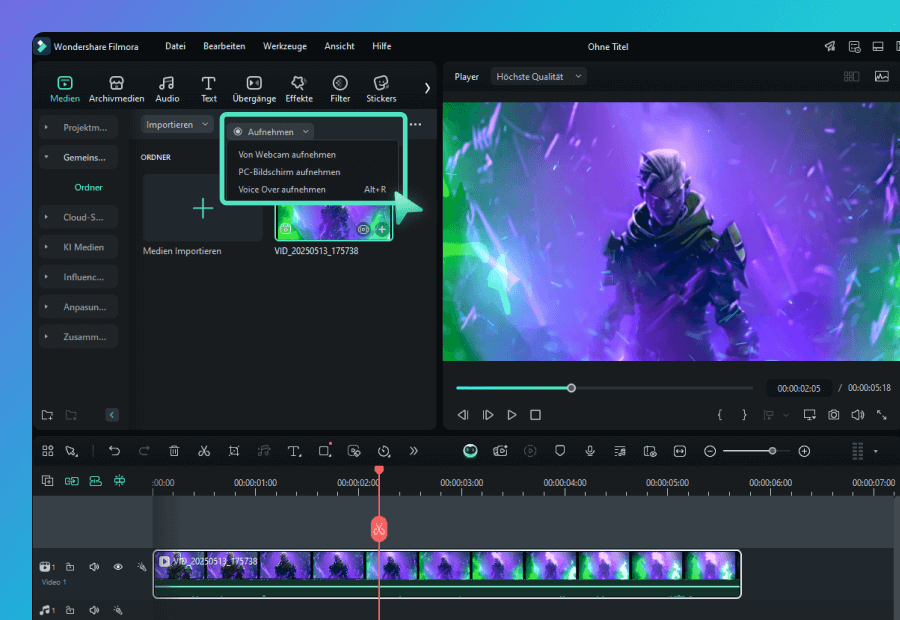Open the Medien tab
Image resolution: width=900 pixels, height=620 pixels.
click(x=65, y=89)
